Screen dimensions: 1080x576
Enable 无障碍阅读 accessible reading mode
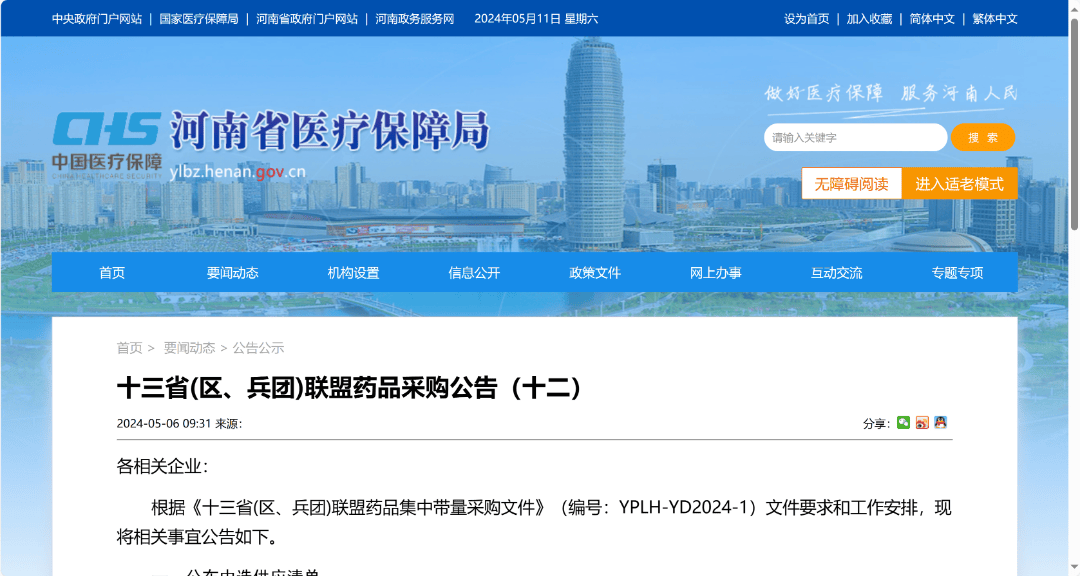point(852,183)
